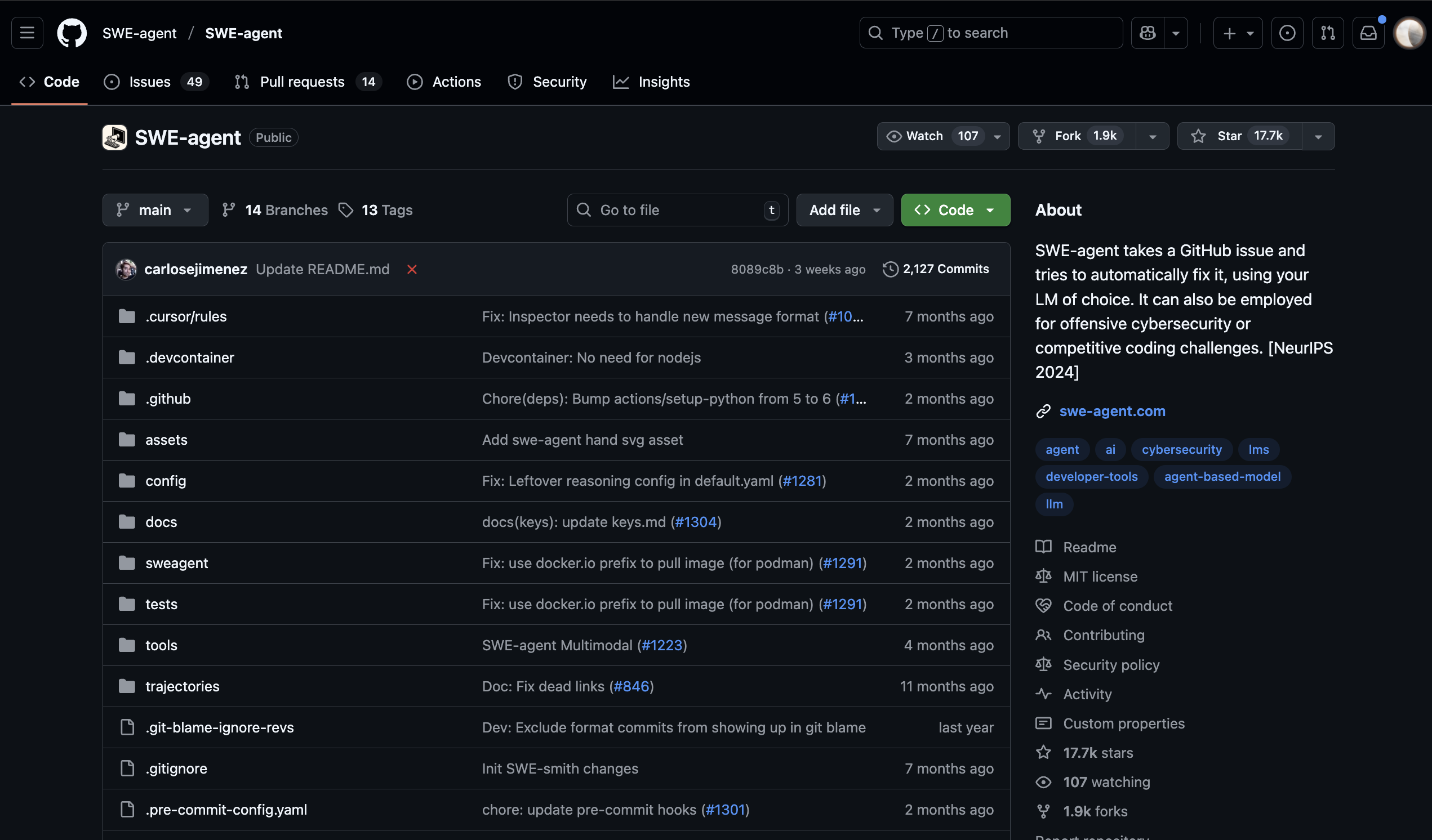The image size is (1432, 840).
Task: Open the main branch selector dropdown
Action: coord(154,210)
